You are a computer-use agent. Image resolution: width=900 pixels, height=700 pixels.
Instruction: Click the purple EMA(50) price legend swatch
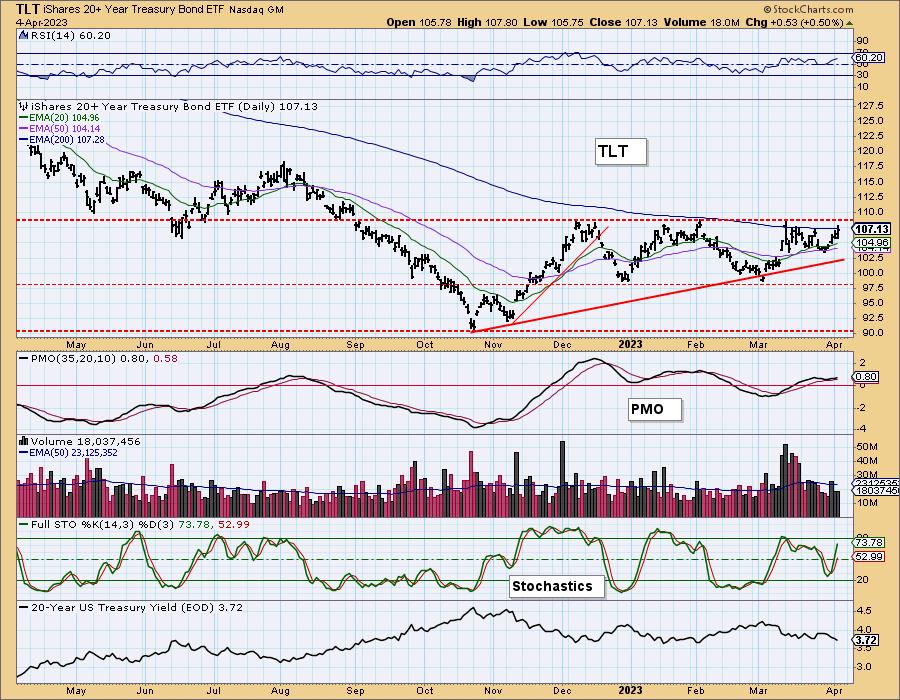coord(24,129)
